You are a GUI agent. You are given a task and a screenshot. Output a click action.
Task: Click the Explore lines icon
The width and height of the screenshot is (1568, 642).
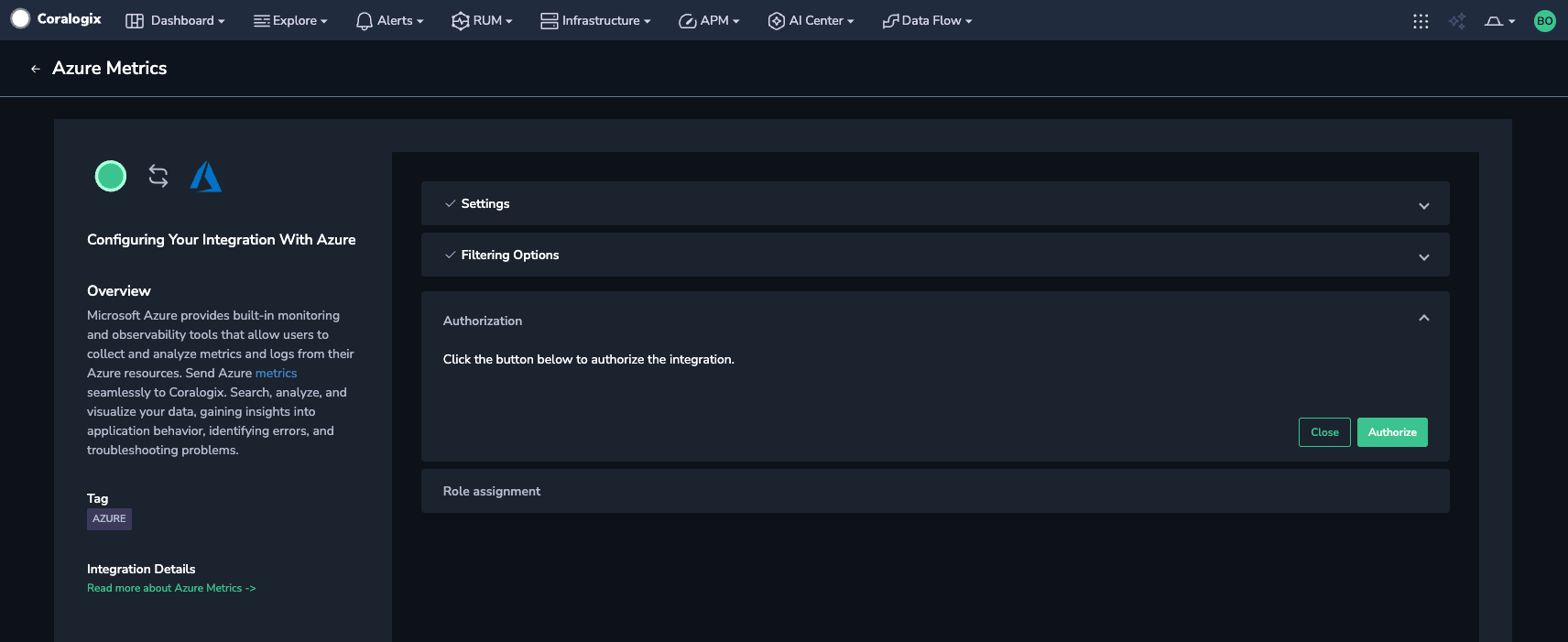click(x=262, y=21)
